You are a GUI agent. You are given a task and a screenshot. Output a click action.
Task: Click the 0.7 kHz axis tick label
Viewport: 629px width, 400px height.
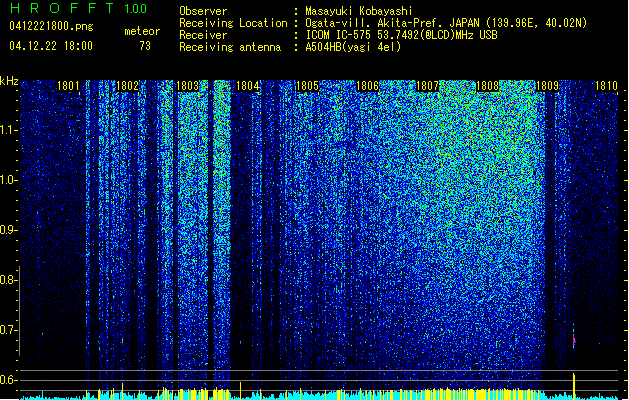pyautogui.click(x=8, y=330)
